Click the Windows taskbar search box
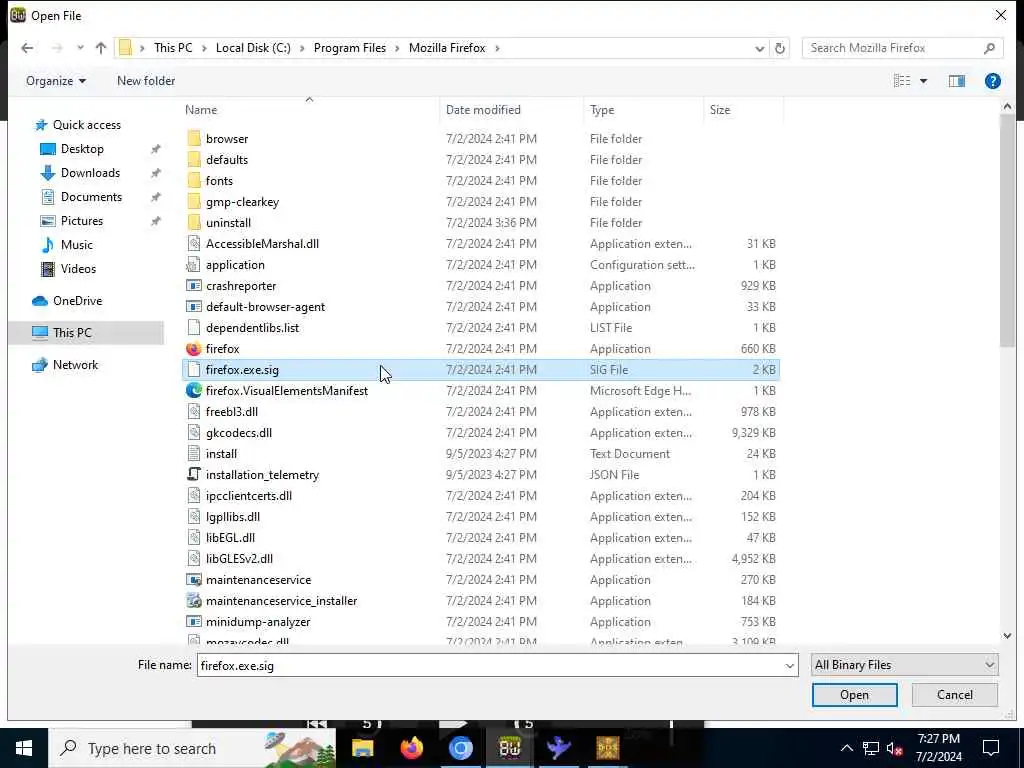 pos(193,748)
